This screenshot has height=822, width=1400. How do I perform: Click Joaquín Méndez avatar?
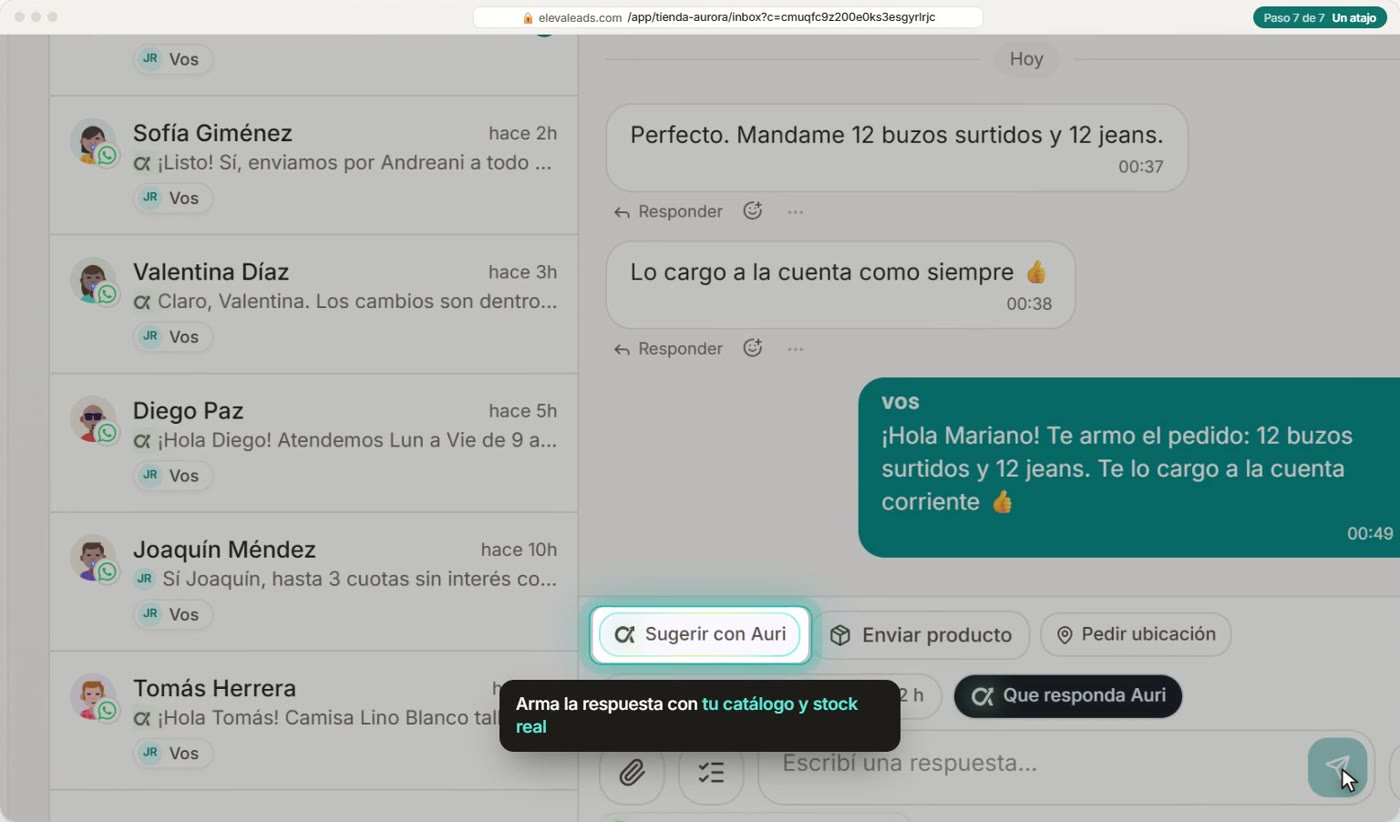coord(93,559)
